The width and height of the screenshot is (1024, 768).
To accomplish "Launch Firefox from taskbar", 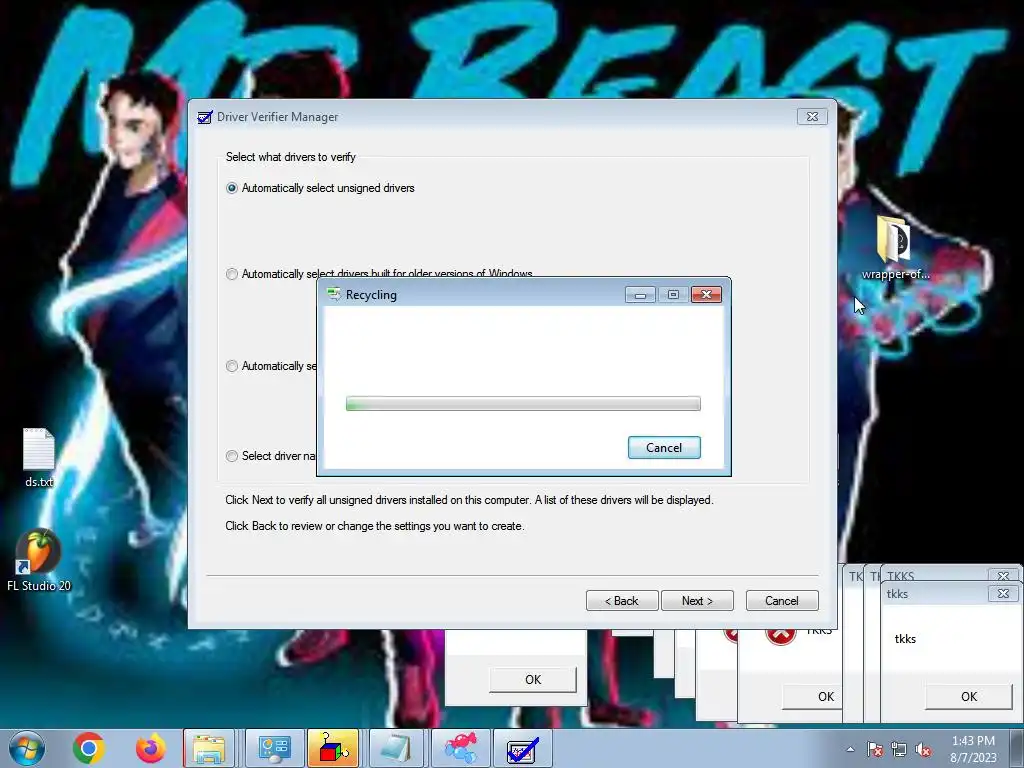I will (x=150, y=748).
